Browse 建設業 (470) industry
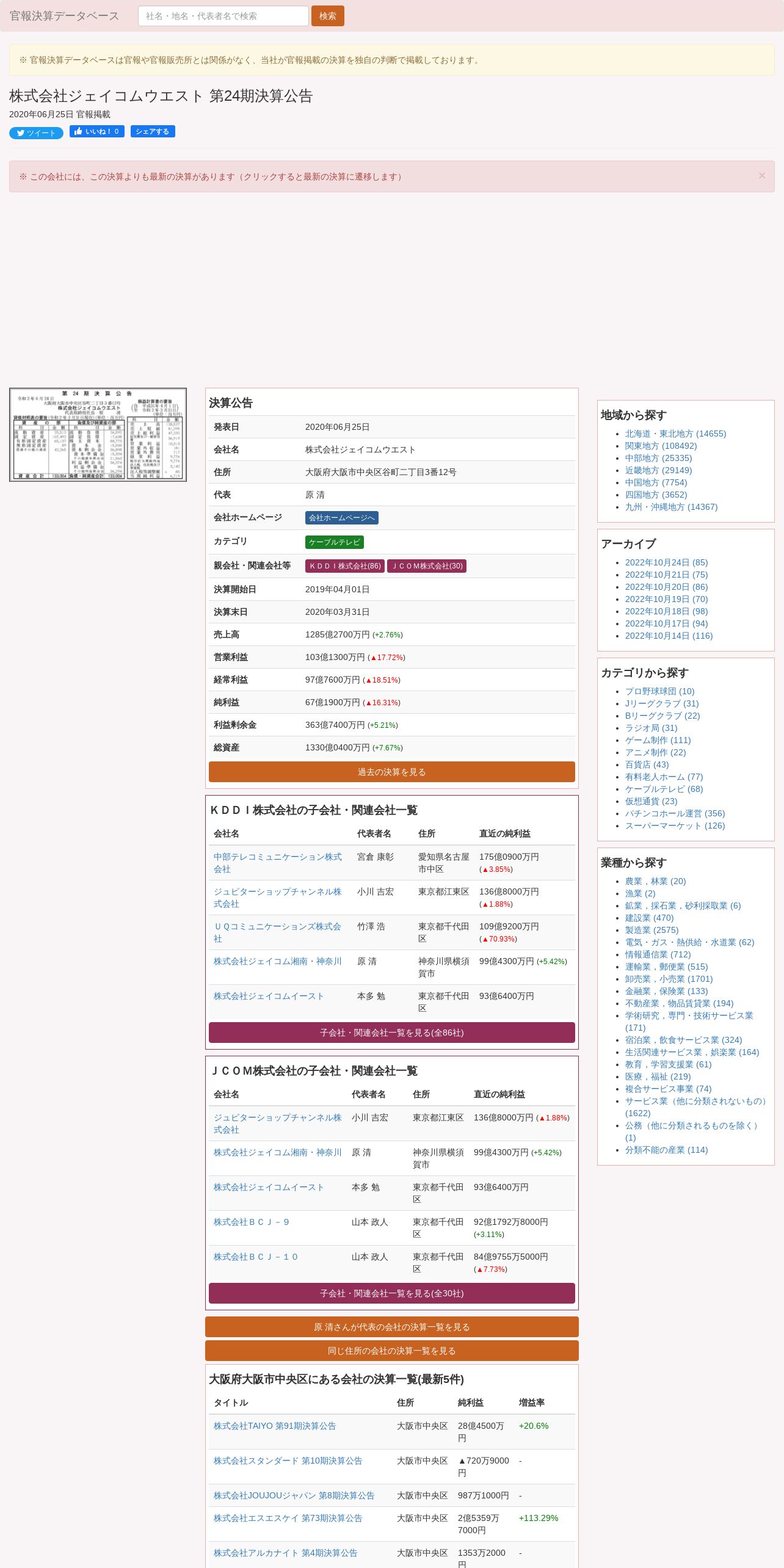 (x=650, y=918)
